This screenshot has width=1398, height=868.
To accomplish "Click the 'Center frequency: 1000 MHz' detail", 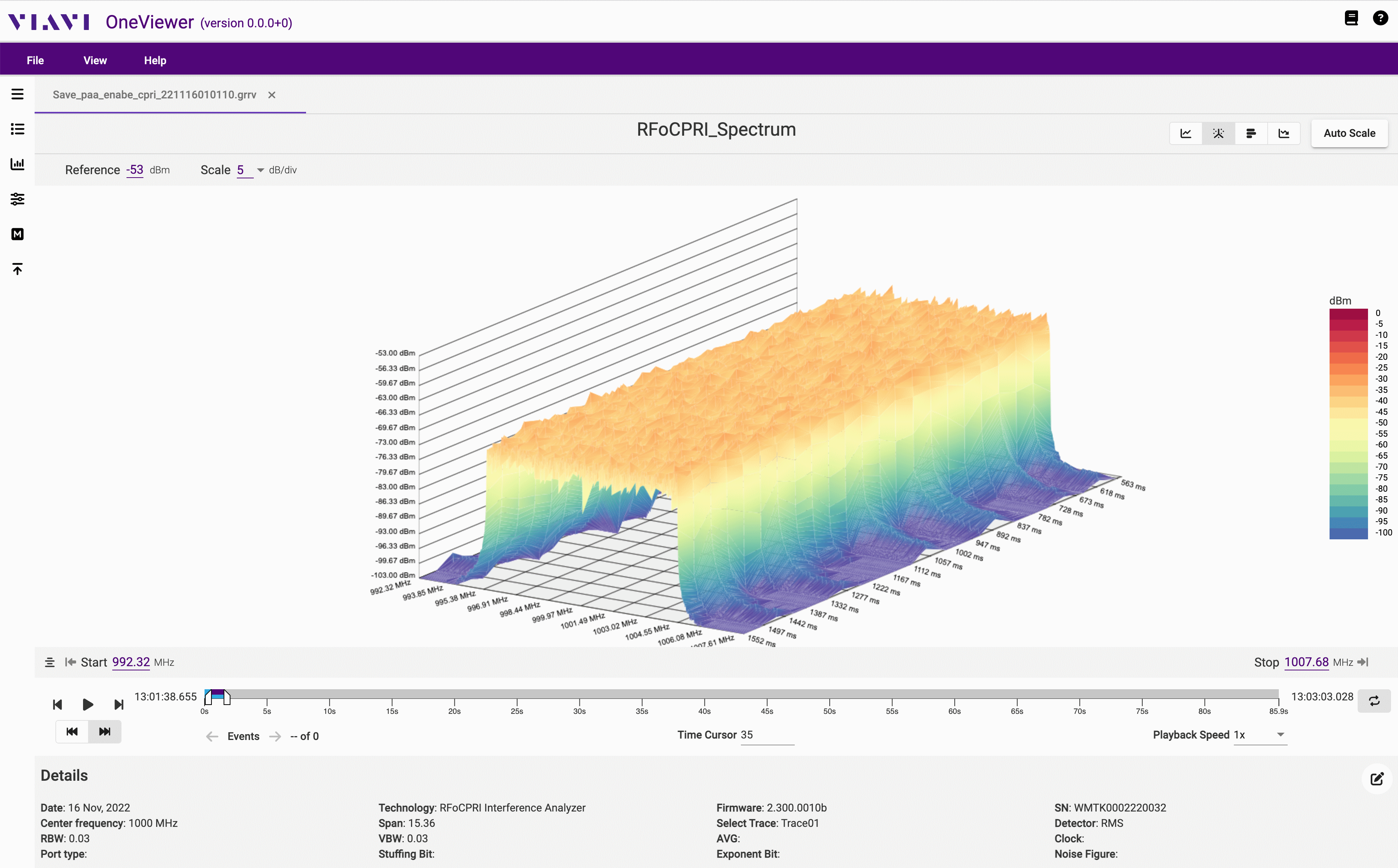I will pyautogui.click(x=109, y=823).
